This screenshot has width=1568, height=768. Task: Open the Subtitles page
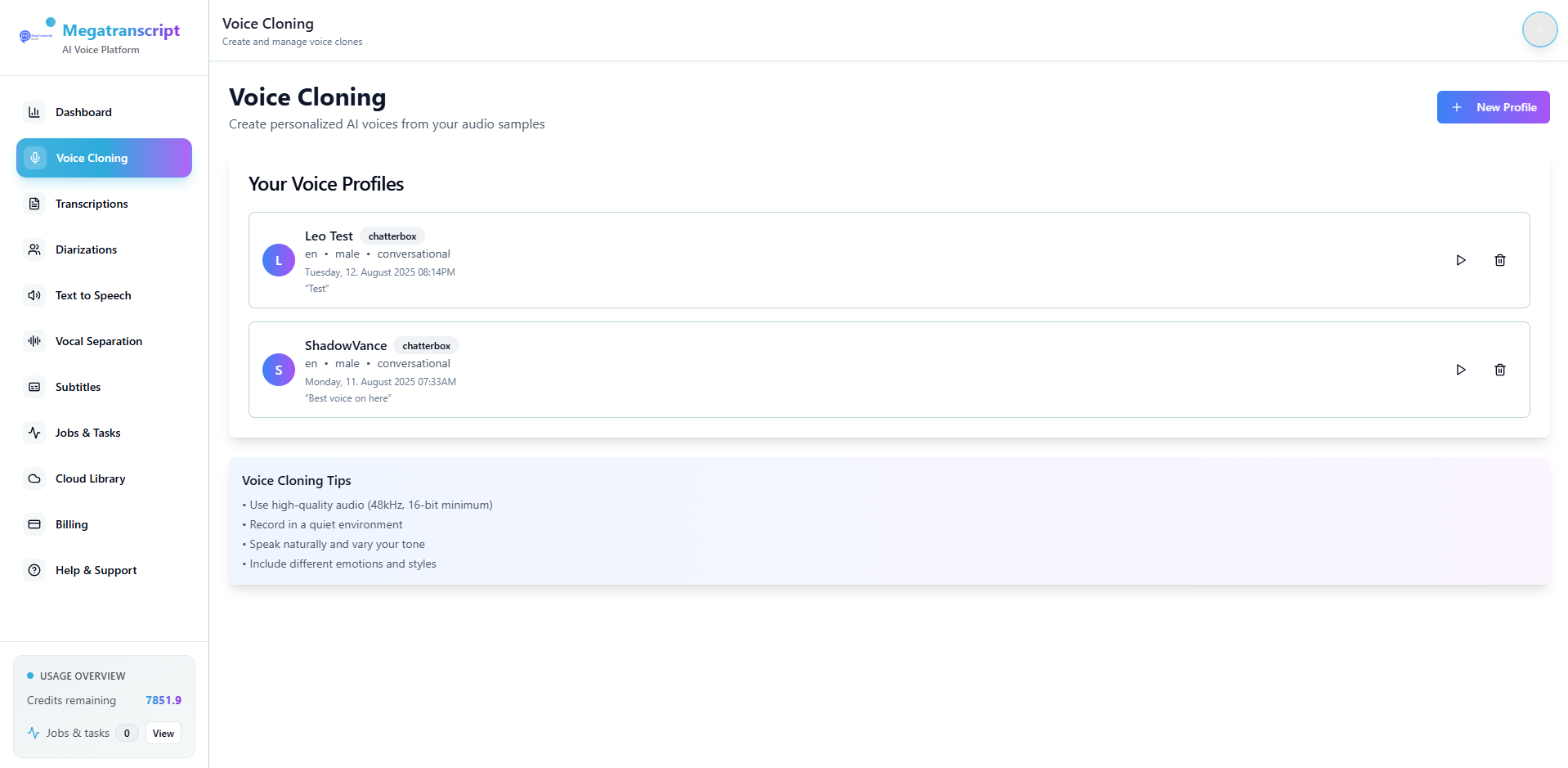pos(78,387)
